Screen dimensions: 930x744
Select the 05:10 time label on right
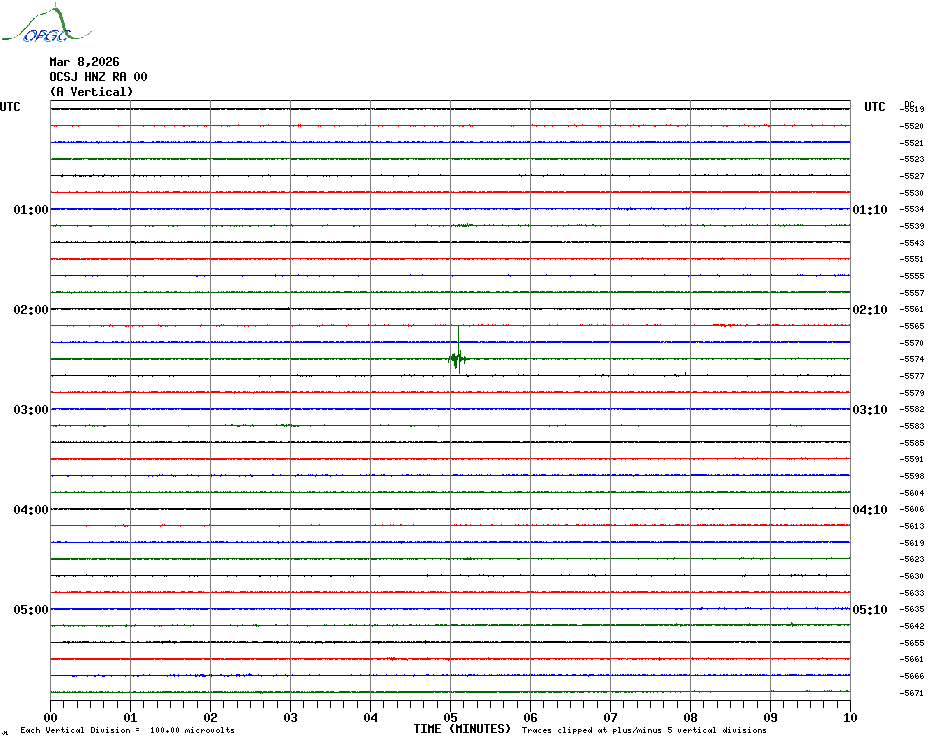pos(869,610)
